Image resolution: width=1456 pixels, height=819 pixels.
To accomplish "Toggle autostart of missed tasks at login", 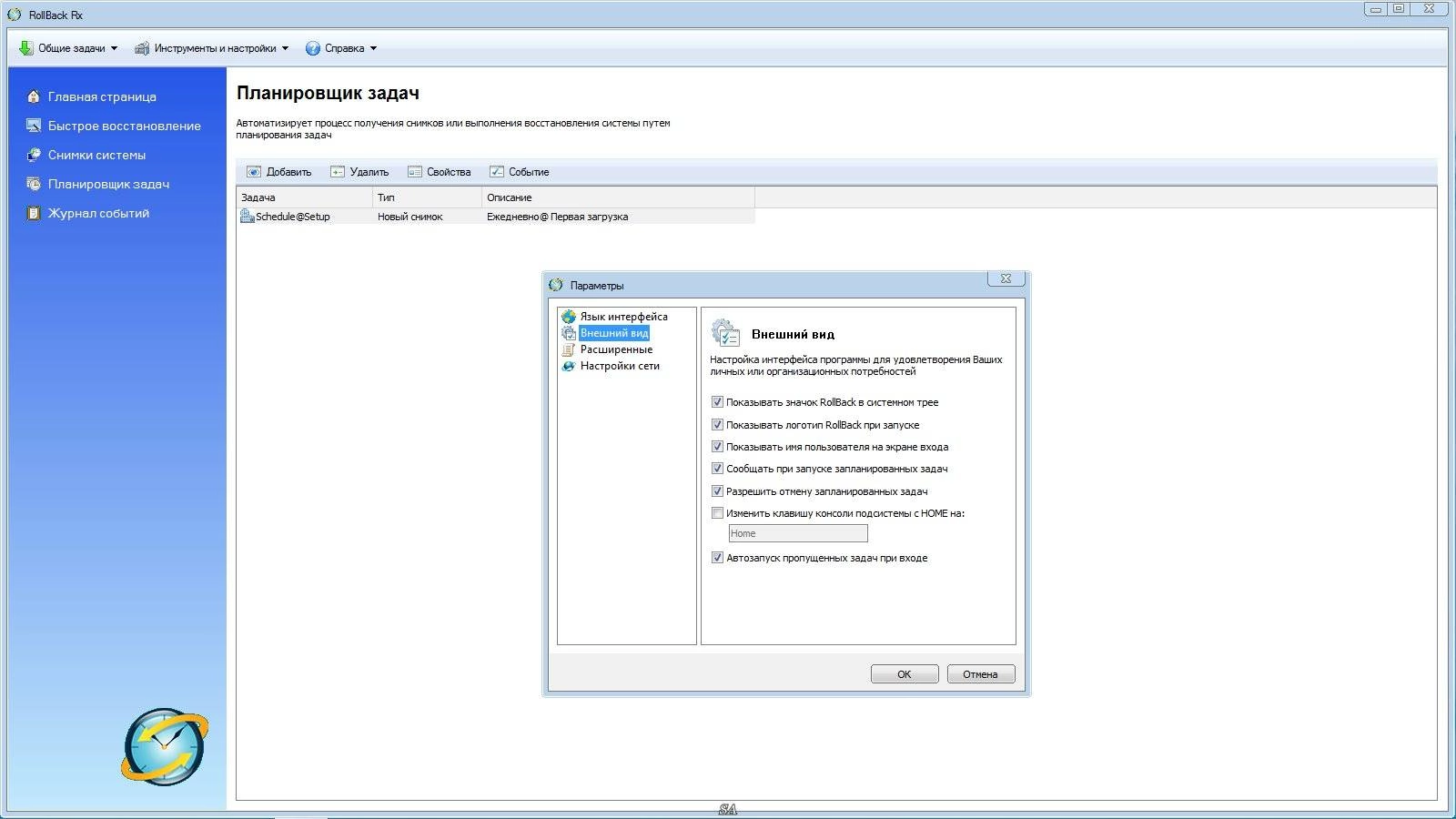I will click(x=717, y=558).
